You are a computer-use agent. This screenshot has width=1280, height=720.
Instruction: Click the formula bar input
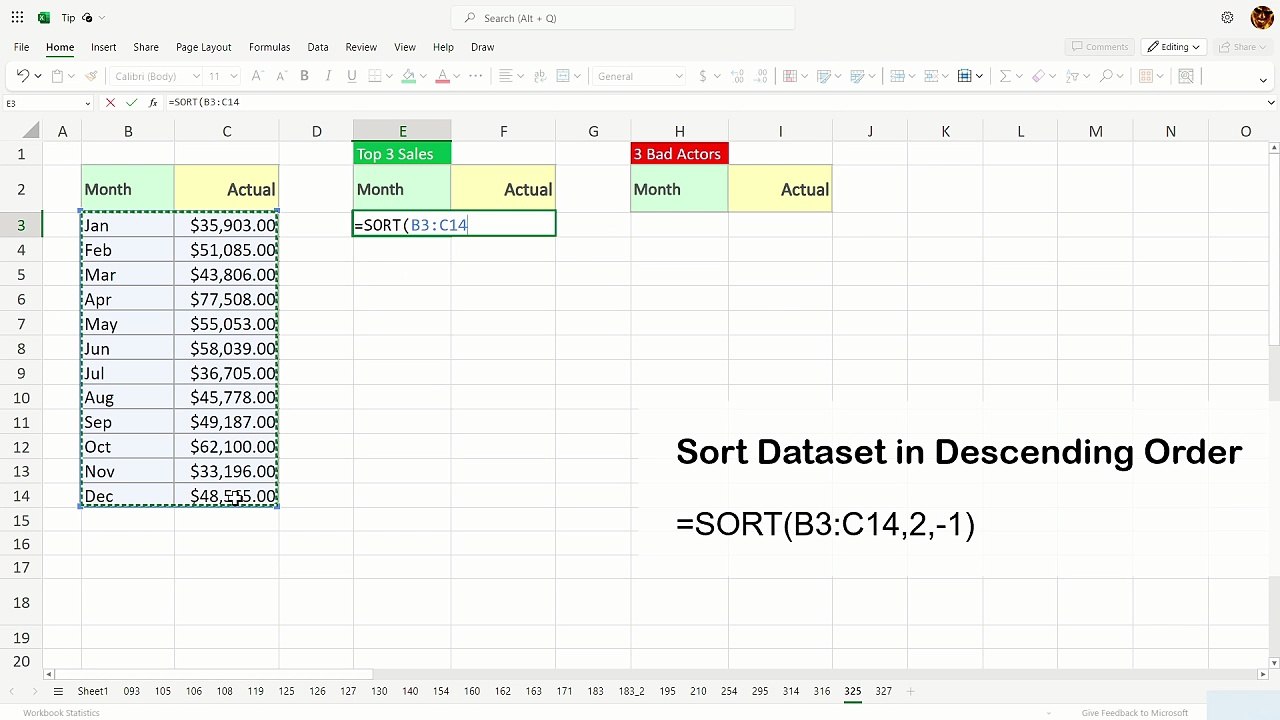(x=715, y=102)
